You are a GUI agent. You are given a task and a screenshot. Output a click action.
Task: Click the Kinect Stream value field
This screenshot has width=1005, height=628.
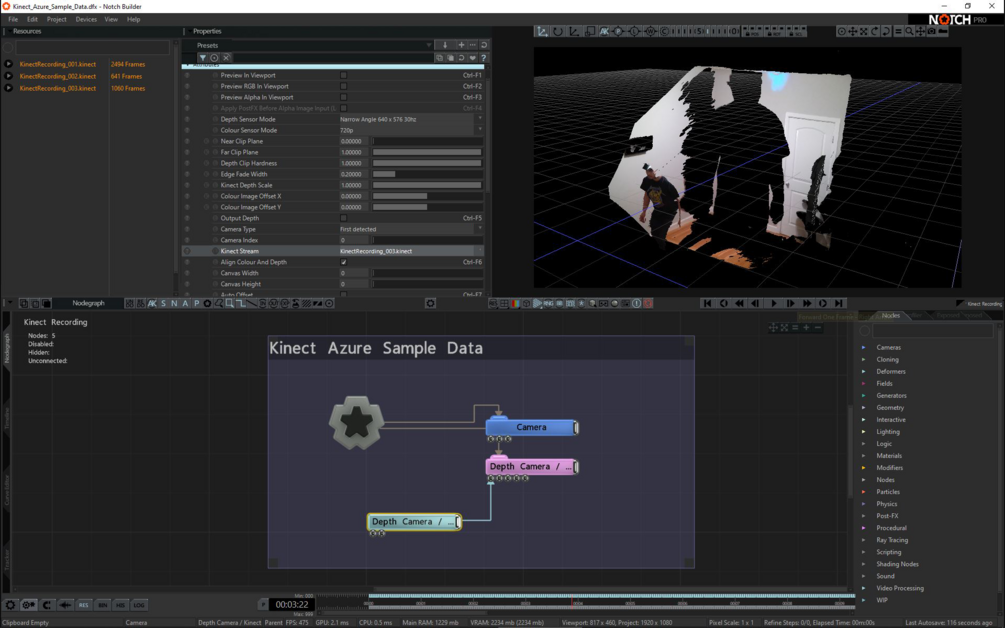(x=411, y=251)
